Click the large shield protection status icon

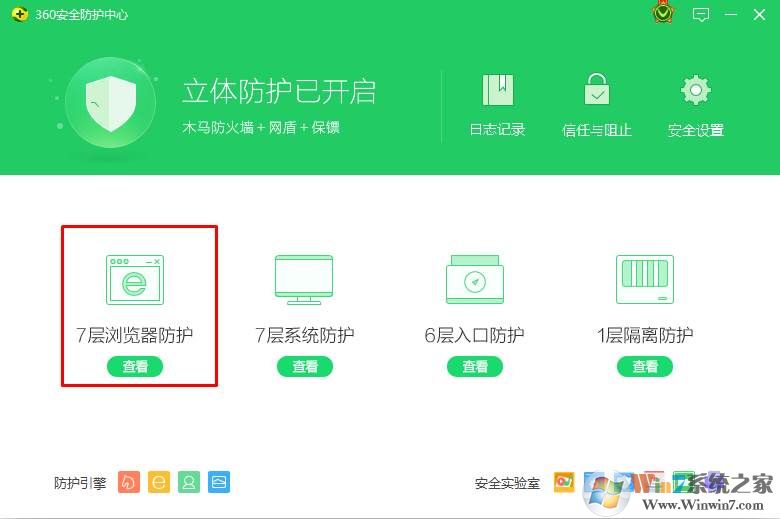click(x=110, y=103)
